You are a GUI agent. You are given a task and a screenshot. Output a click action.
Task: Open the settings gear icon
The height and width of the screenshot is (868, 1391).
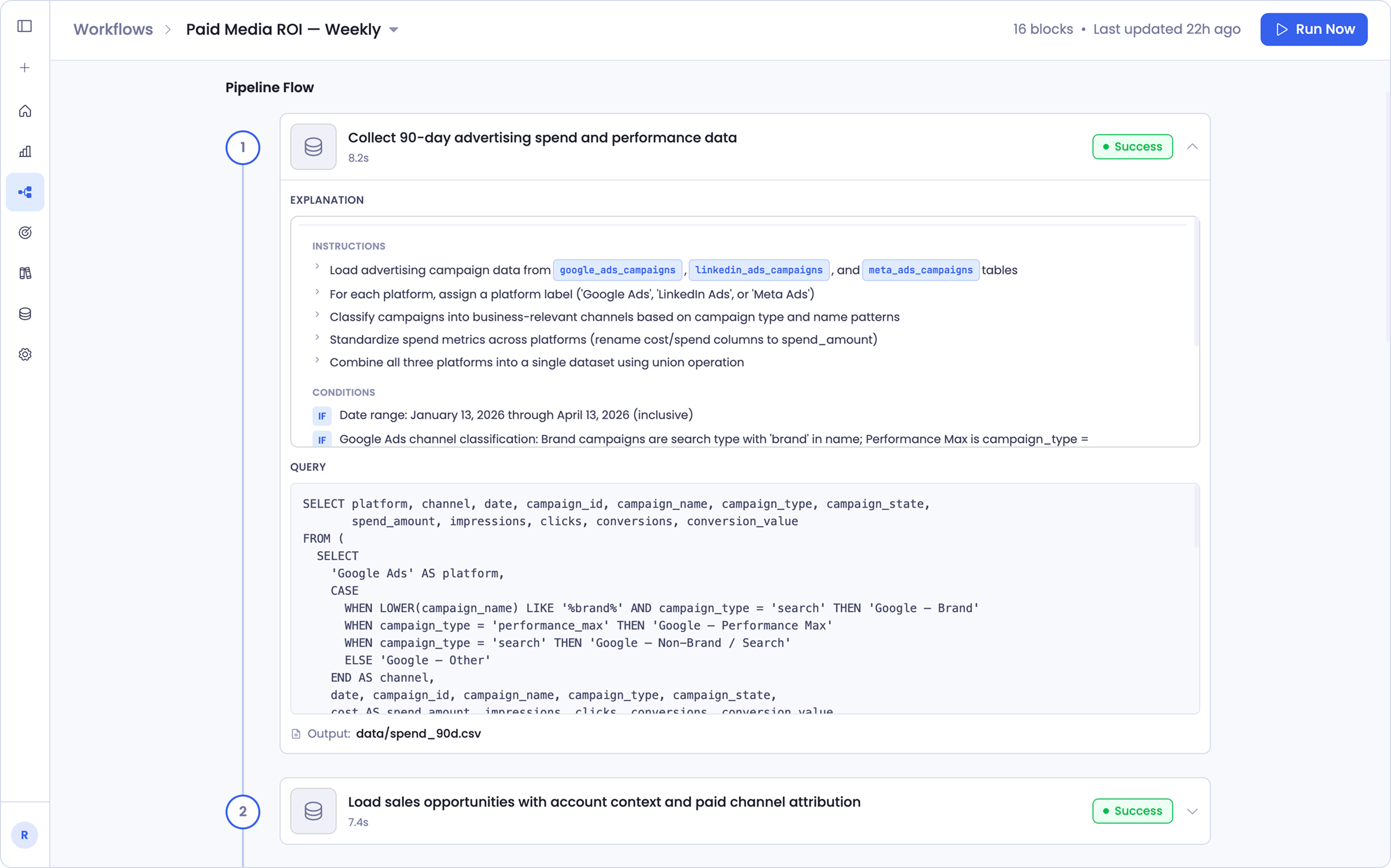click(25, 355)
